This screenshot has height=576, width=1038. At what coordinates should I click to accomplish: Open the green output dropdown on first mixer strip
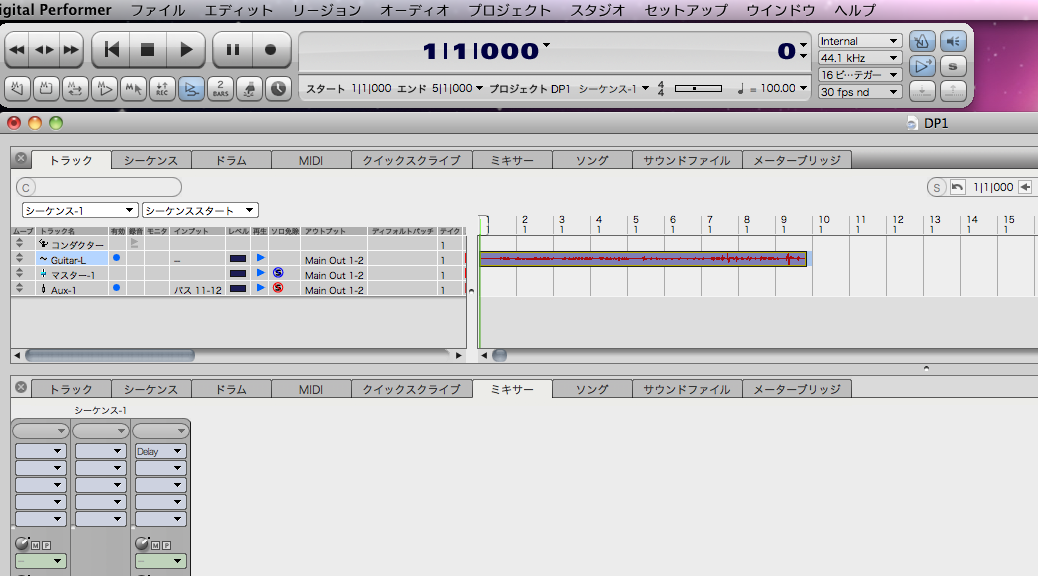40,561
